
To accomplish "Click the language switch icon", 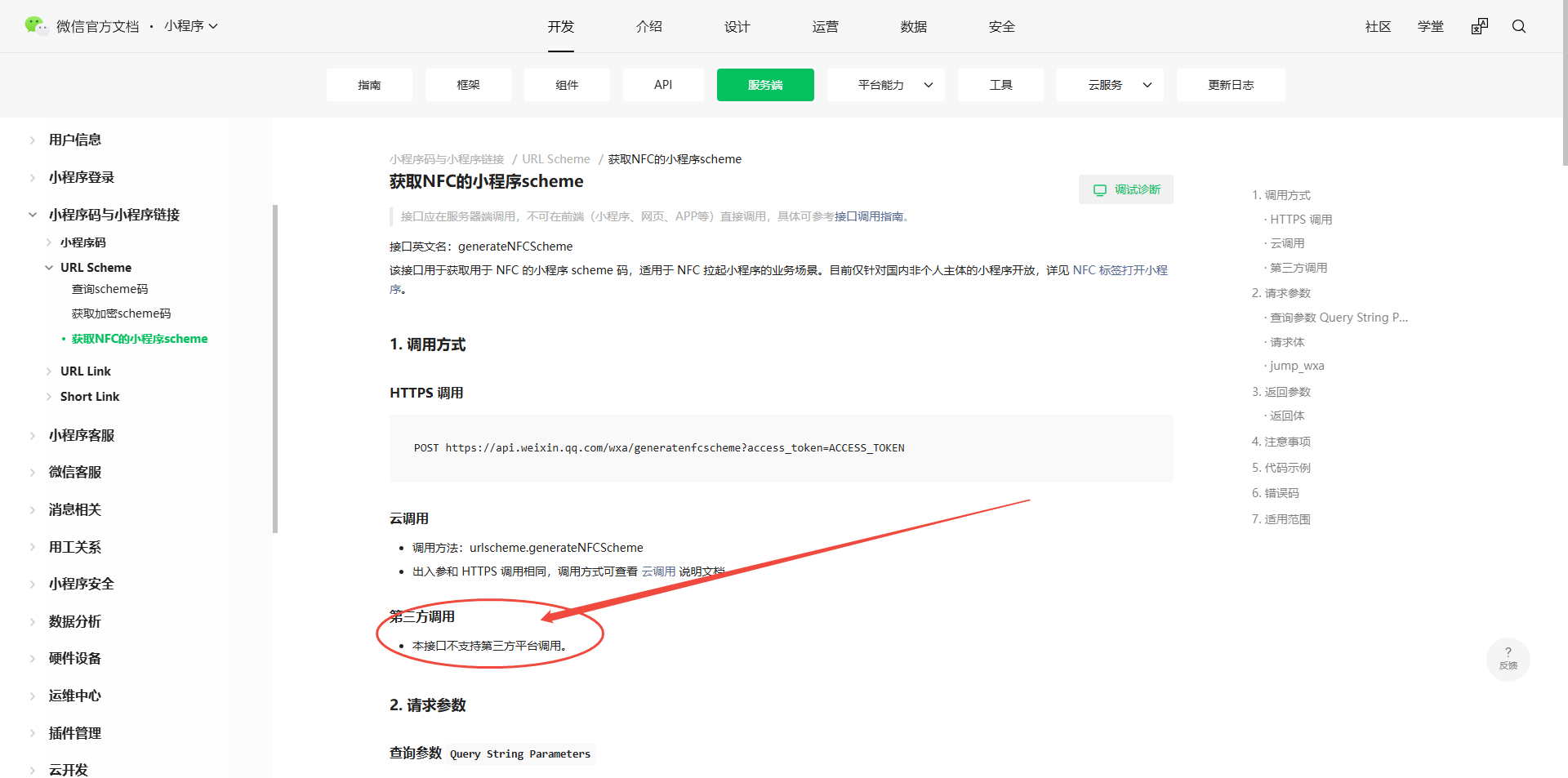I will 1480,26.
